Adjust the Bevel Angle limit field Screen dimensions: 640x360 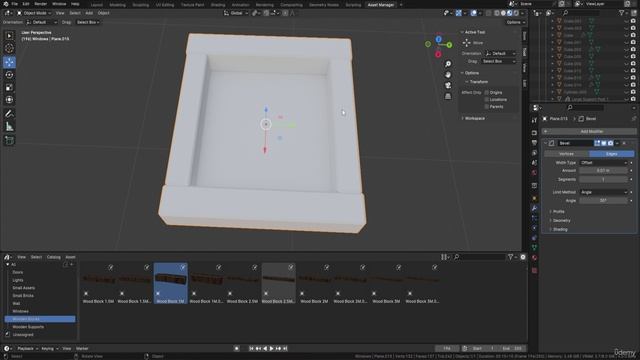(603, 200)
